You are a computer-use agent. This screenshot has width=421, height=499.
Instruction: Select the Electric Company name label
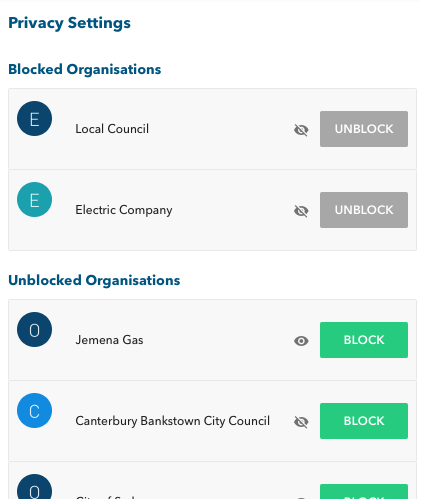[124, 210]
